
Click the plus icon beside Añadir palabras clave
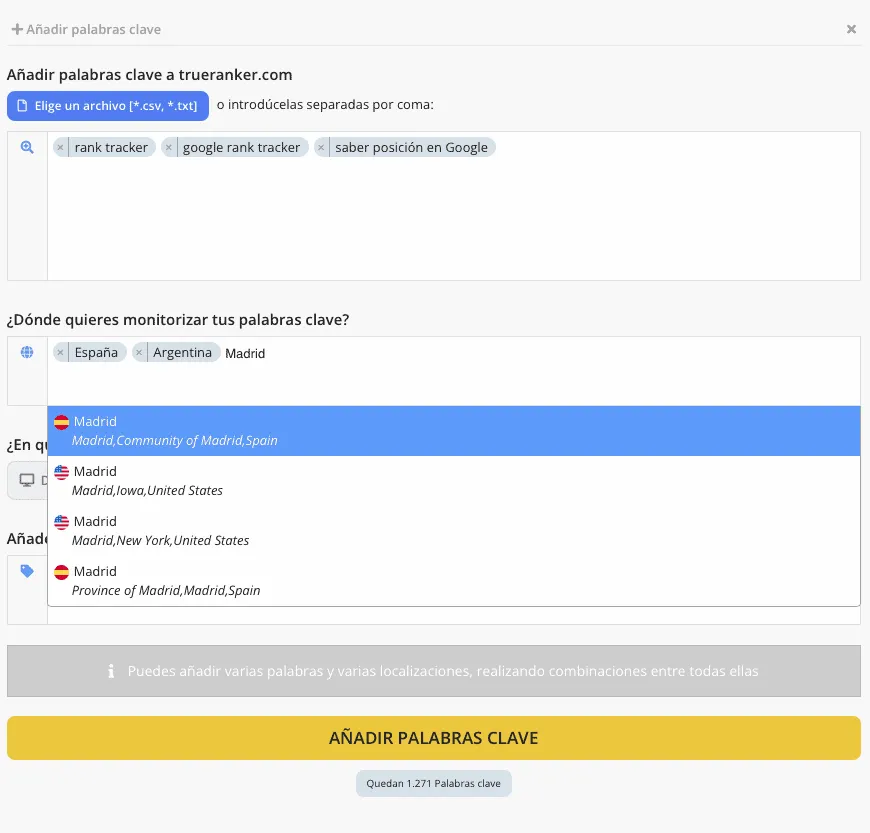click(x=17, y=29)
